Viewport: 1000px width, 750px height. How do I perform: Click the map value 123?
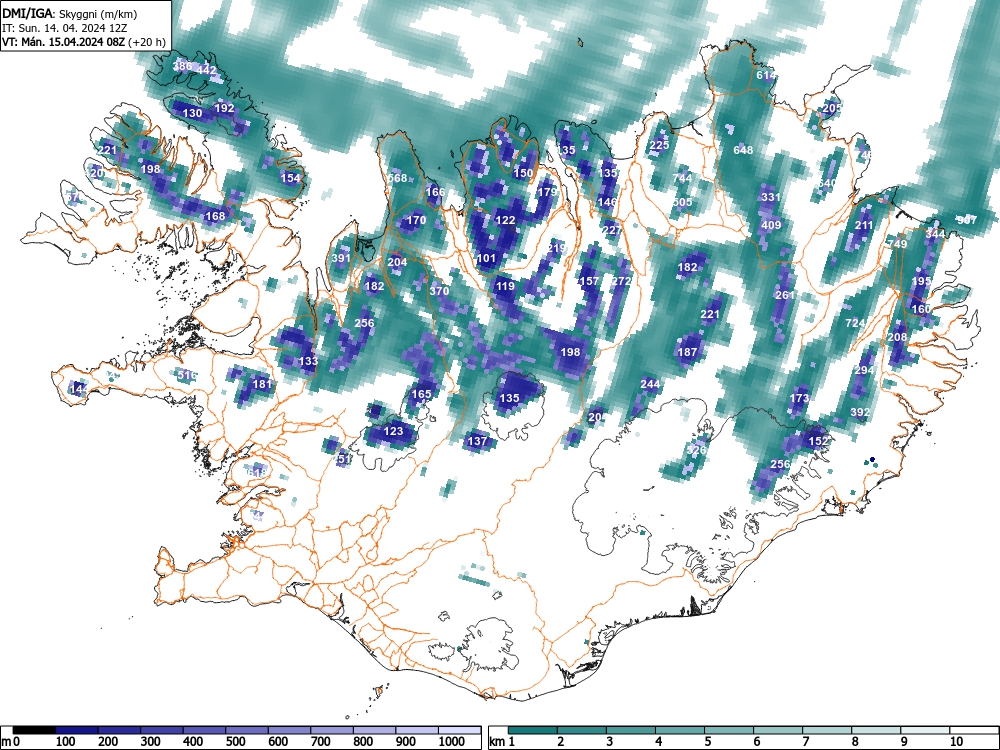(x=393, y=431)
